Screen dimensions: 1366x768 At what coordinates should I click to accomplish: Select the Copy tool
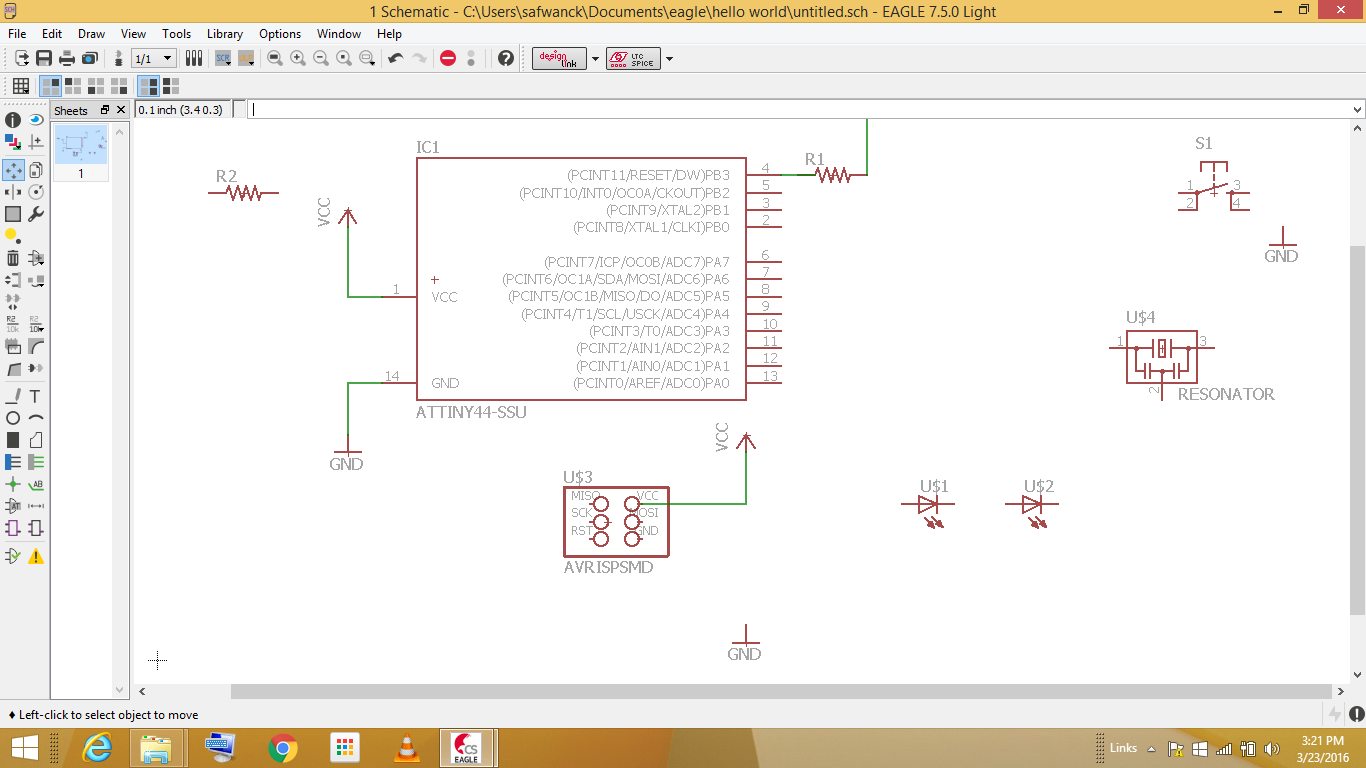tap(36, 169)
